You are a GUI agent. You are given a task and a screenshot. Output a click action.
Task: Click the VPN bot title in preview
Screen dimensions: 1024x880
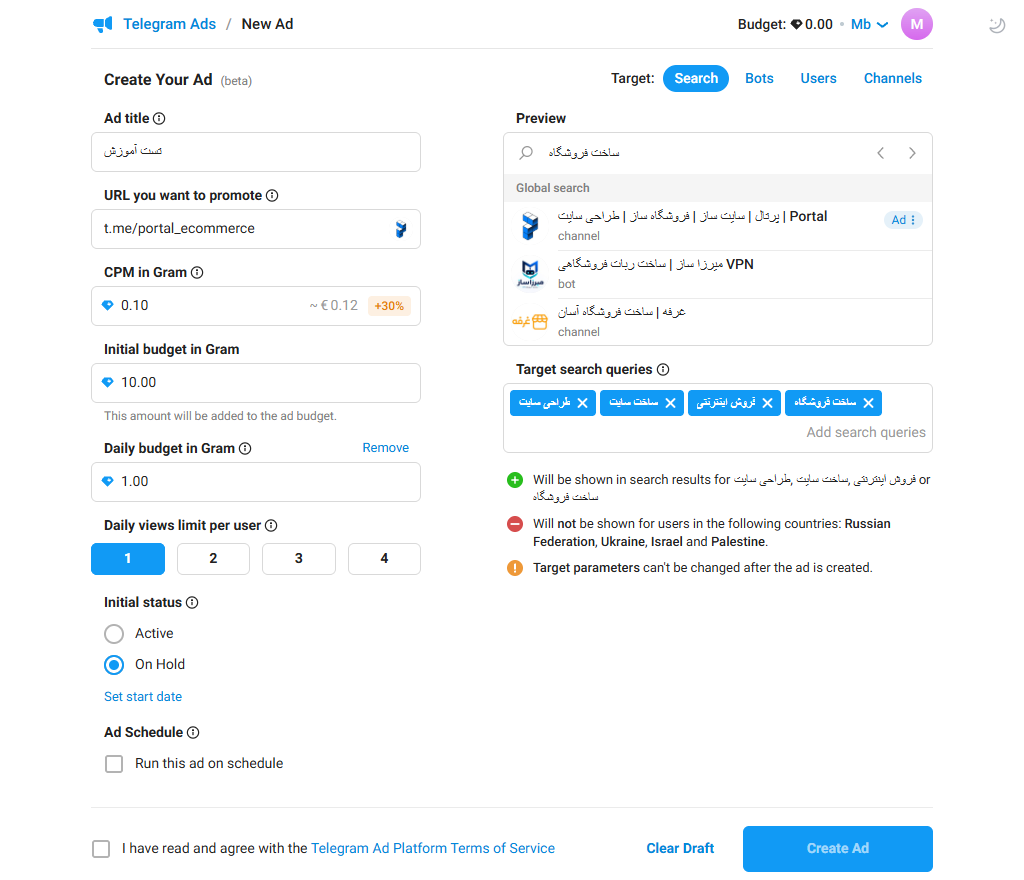pyautogui.click(x=656, y=264)
